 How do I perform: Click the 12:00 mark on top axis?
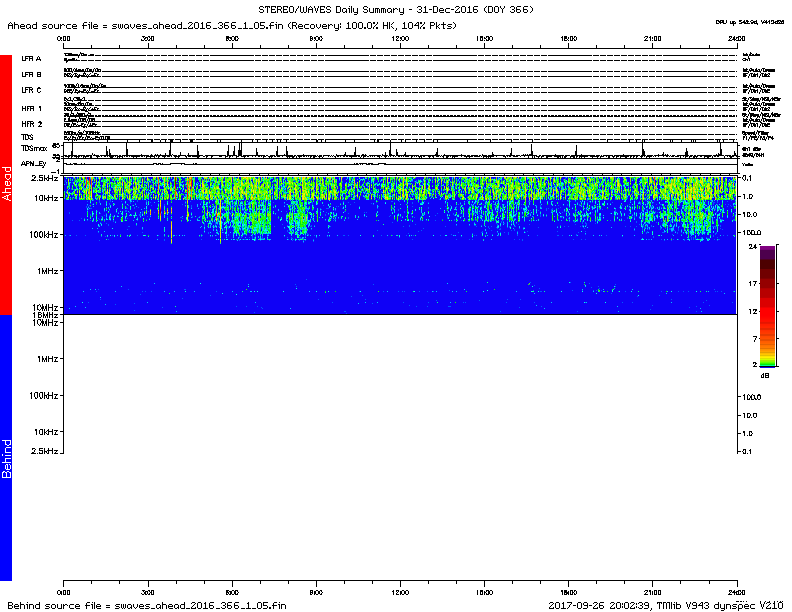pyautogui.click(x=401, y=37)
